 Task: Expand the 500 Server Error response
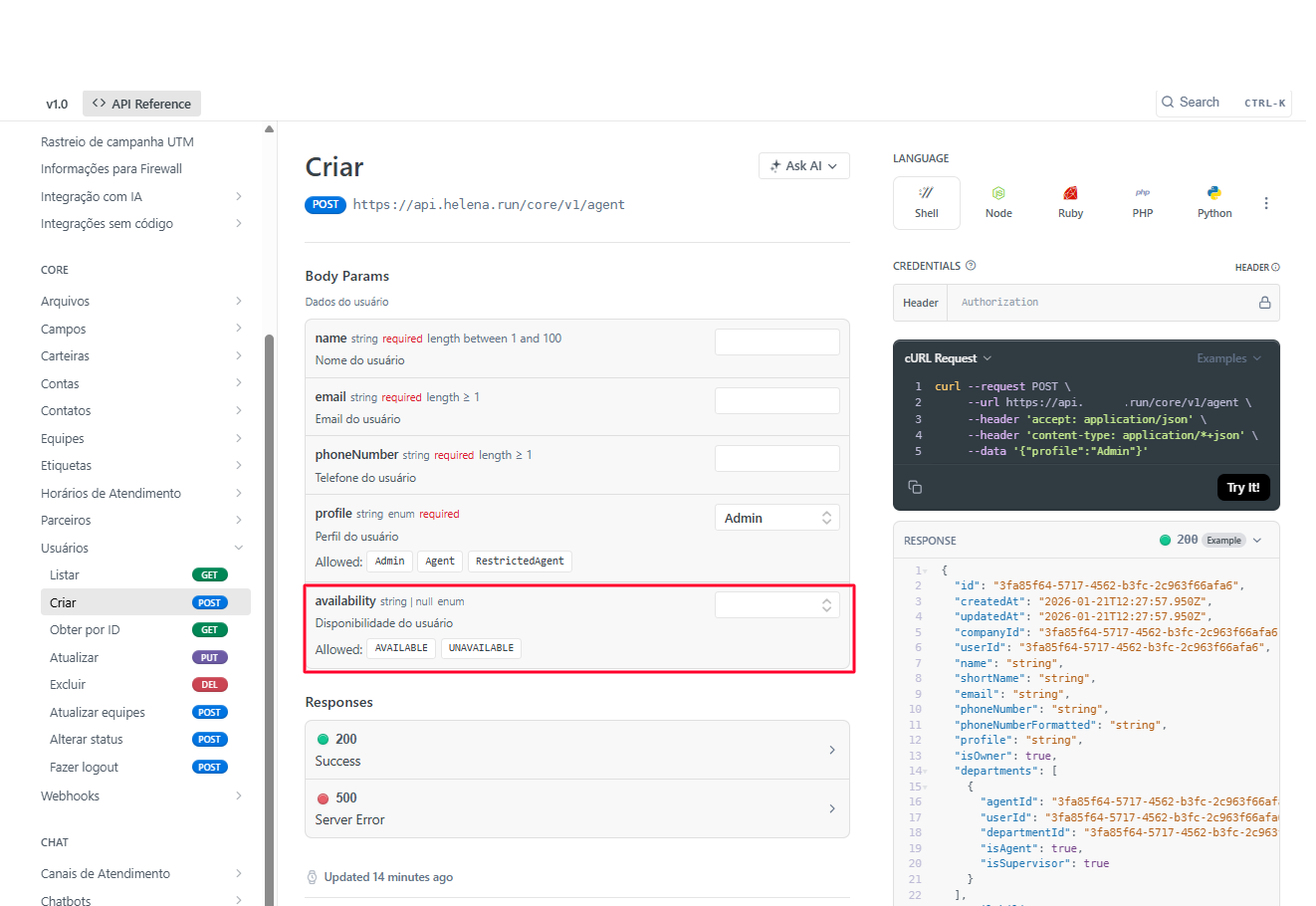(576, 808)
